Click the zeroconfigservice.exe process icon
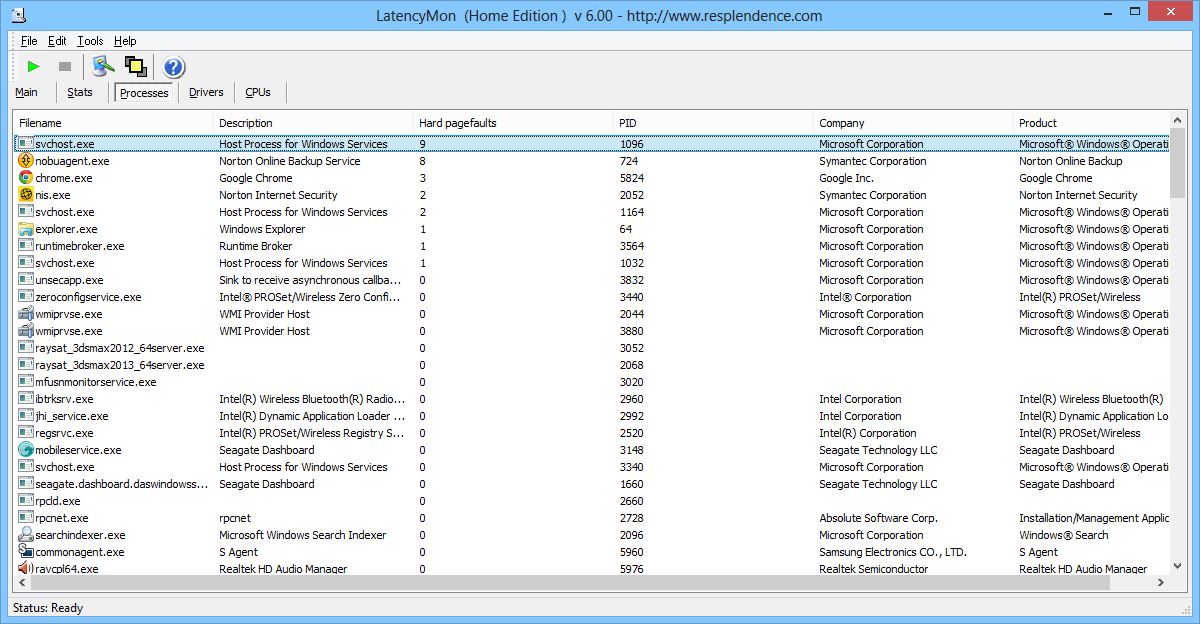This screenshot has width=1200, height=624. click(x=26, y=297)
